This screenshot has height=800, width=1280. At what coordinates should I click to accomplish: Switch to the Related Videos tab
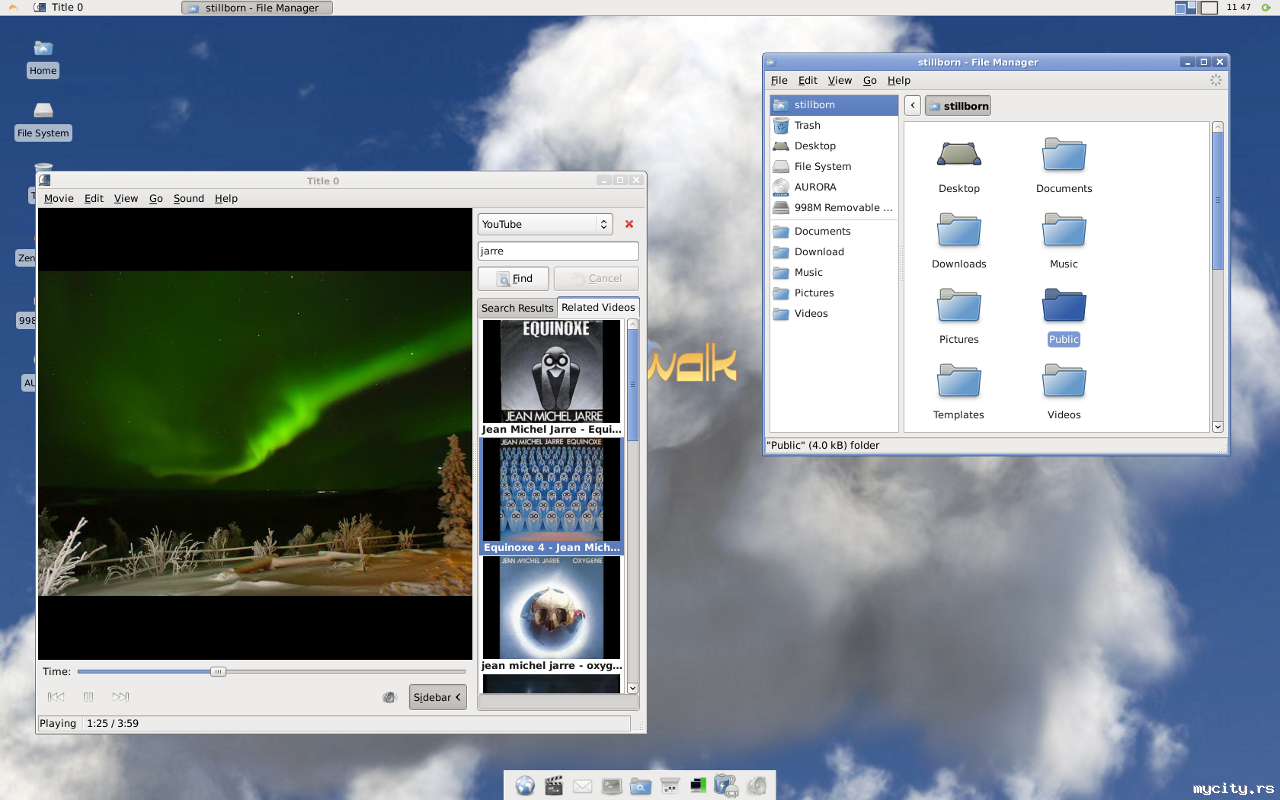click(x=598, y=307)
